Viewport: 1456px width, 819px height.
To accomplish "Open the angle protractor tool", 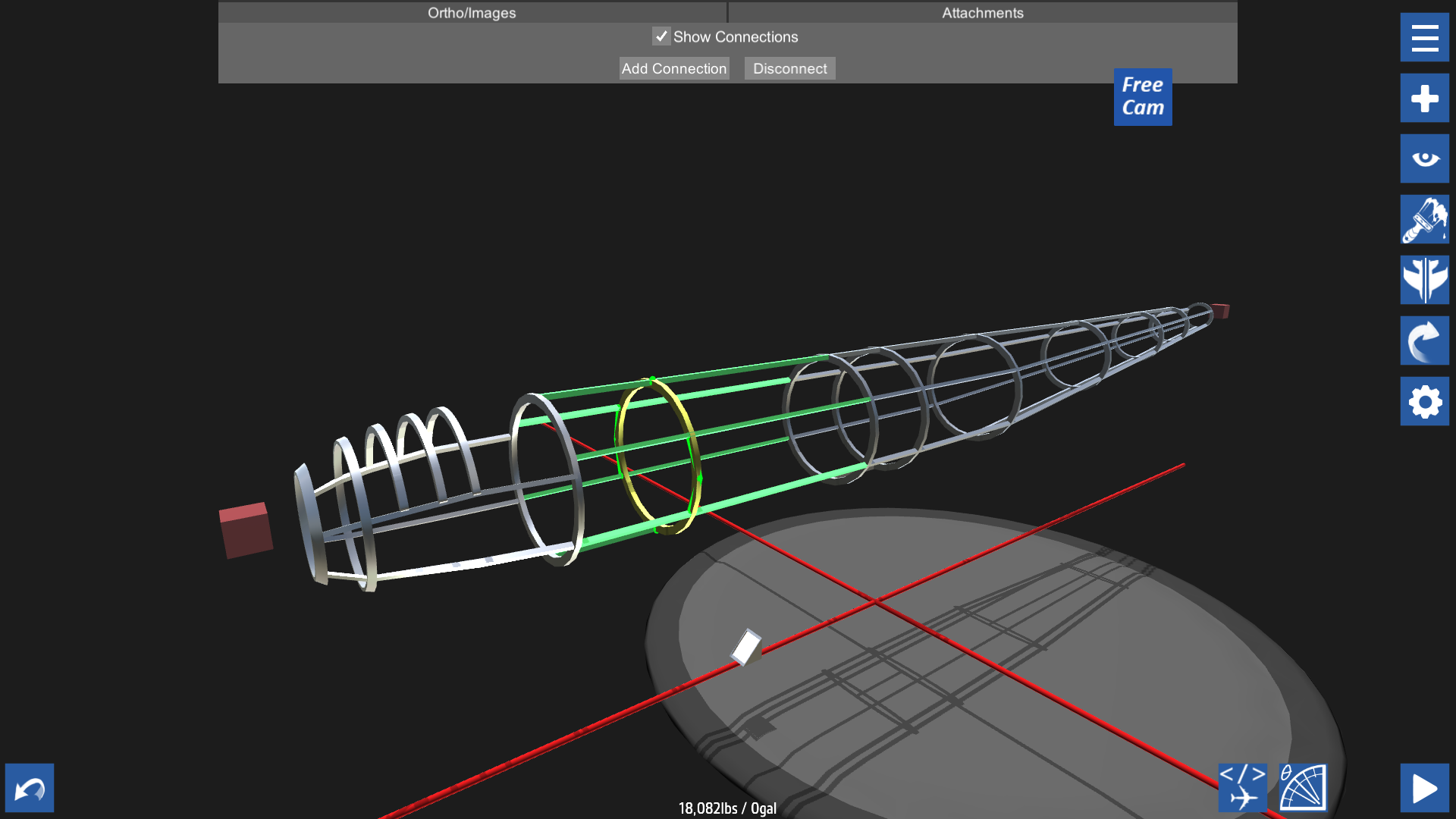I will 1303,788.
